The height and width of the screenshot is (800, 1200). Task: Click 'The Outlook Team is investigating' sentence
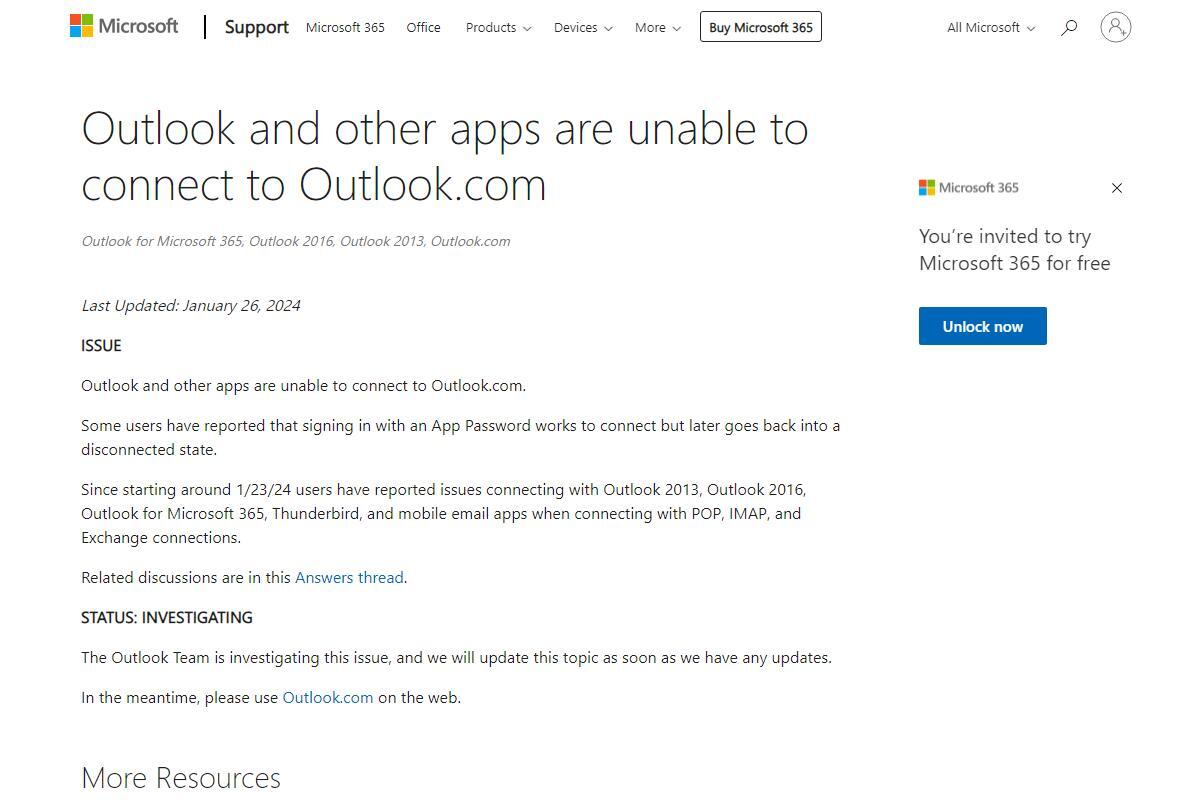pyautogui.click(x=456, y=658)
